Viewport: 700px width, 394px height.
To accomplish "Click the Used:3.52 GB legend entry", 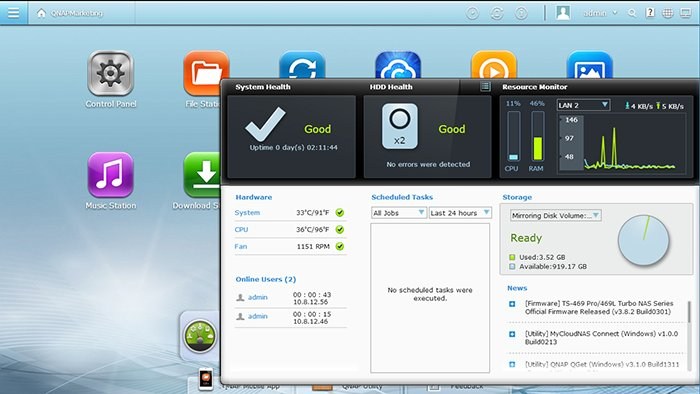I will click(x=537, y=257).
